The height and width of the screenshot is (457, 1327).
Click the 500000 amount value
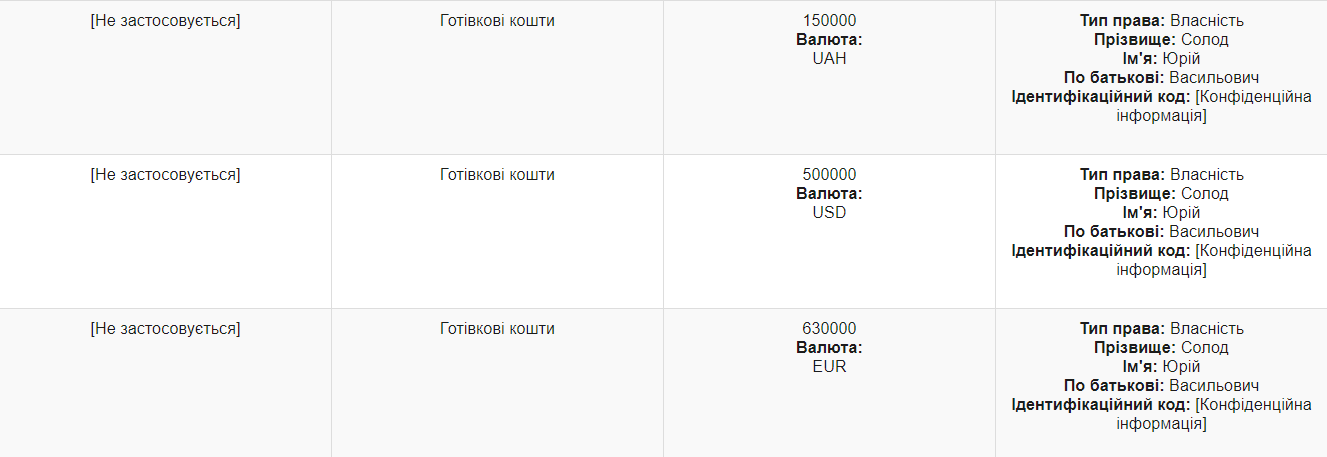point(829,174)
